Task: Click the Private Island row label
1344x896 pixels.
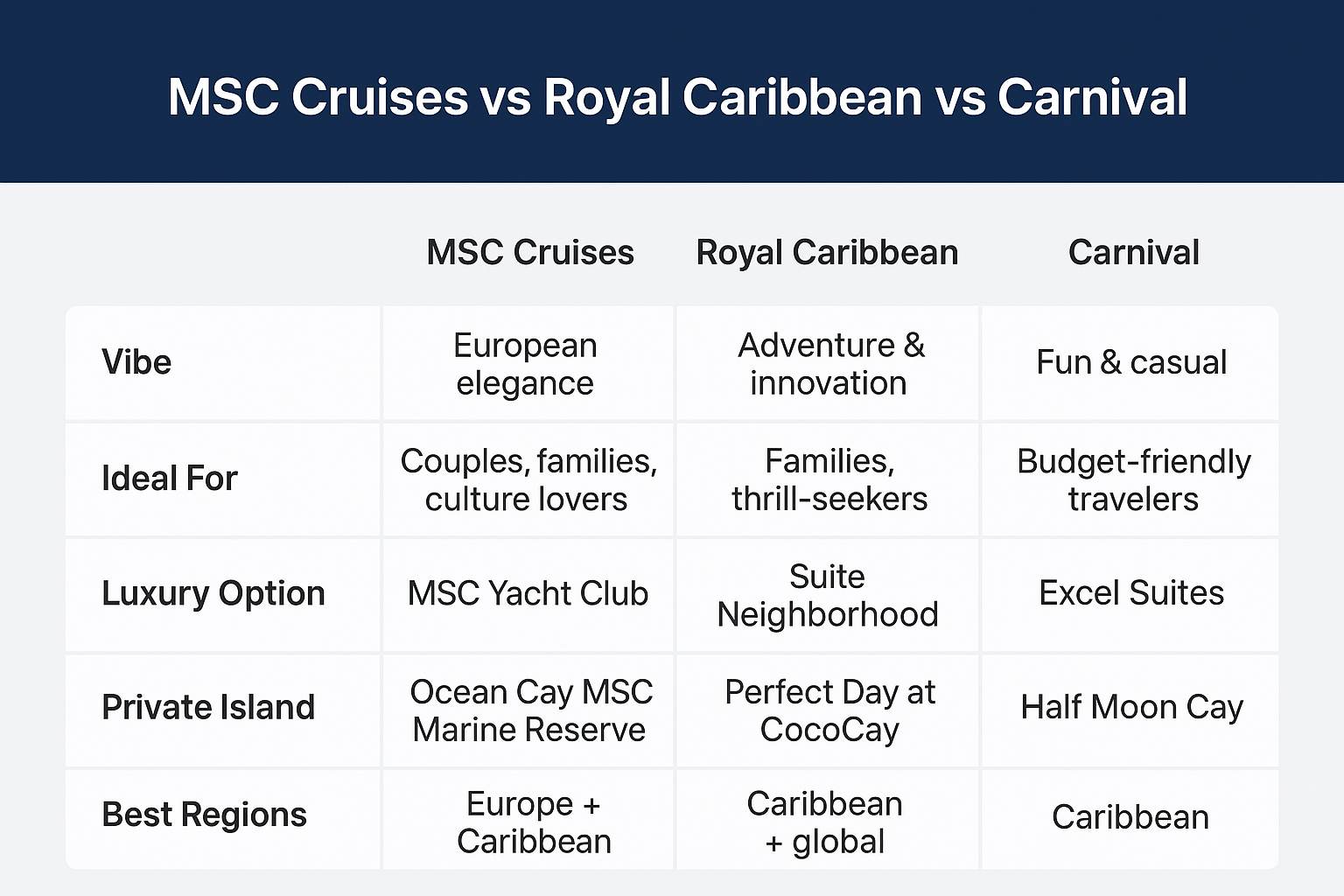Action: 208,707
